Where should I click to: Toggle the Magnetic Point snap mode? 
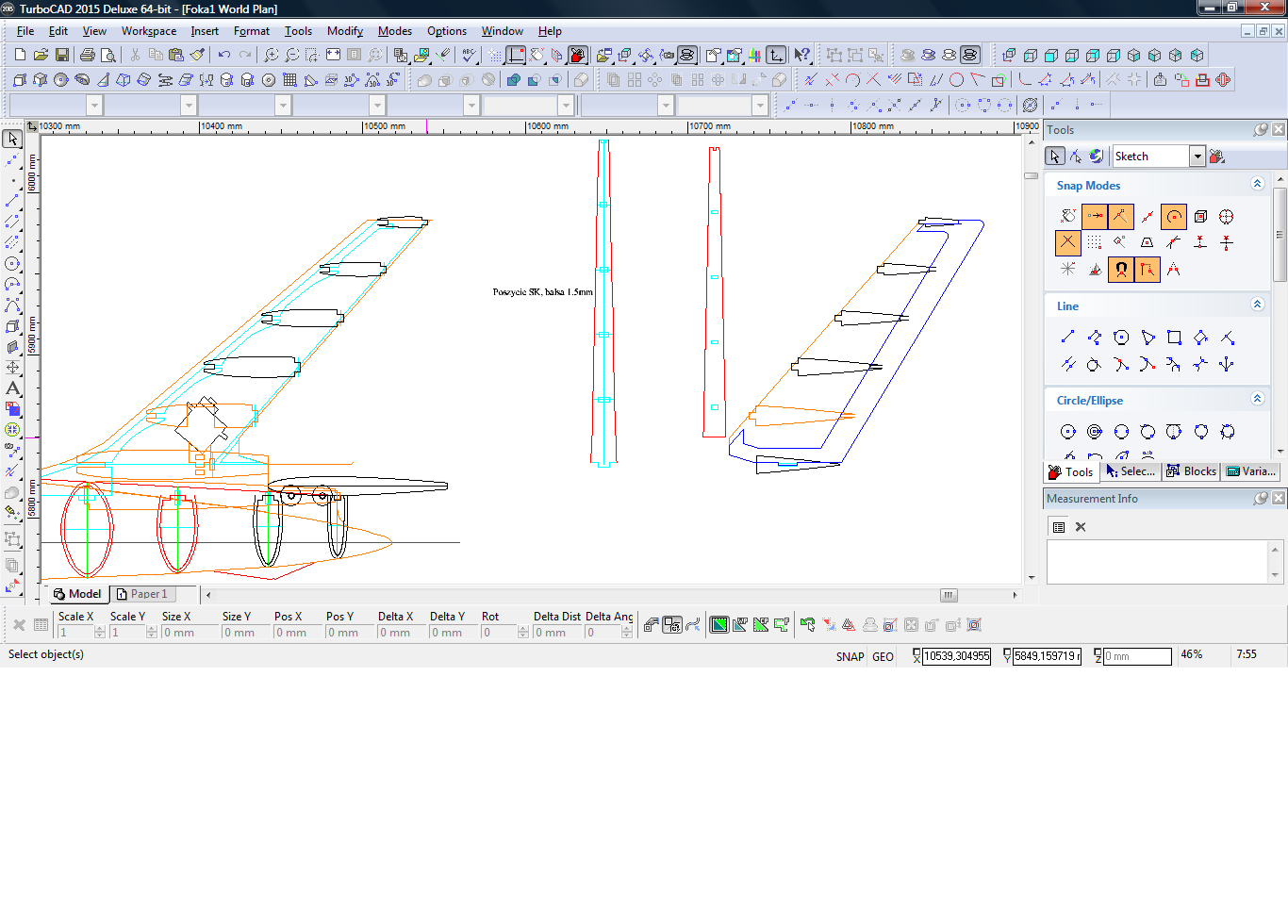[1120, 270]
